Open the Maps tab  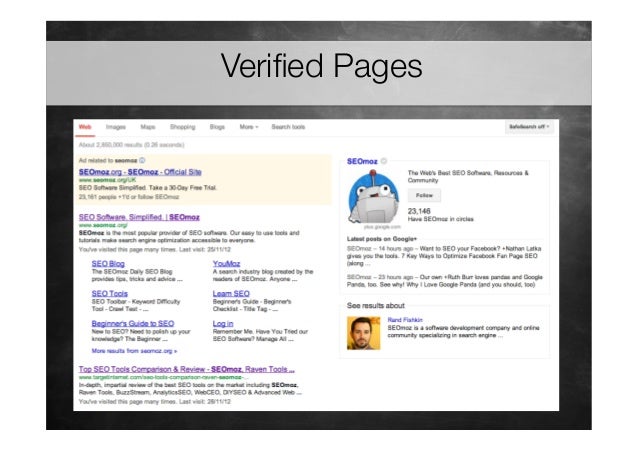148,127
